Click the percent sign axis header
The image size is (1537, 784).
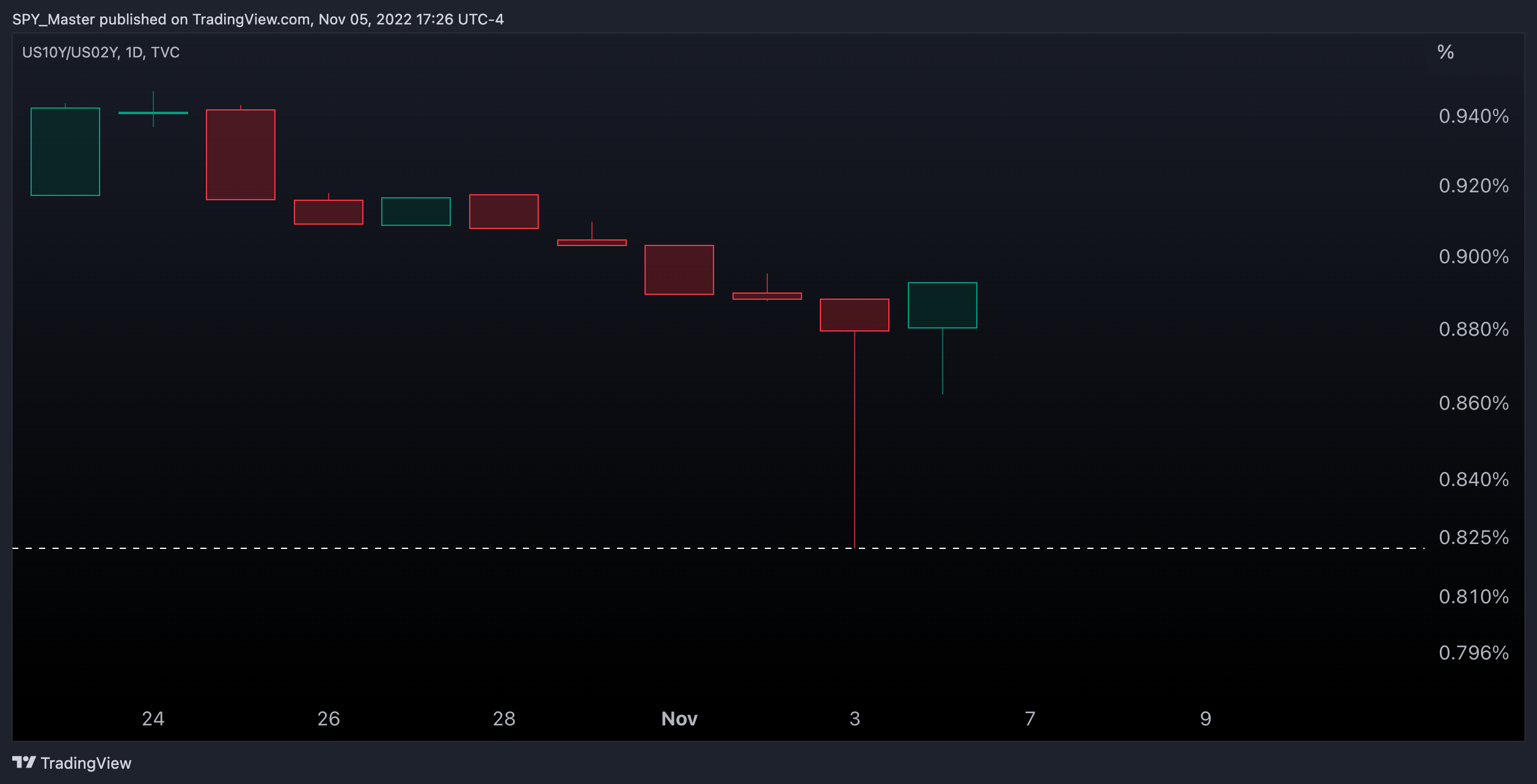tap(1445, 52)
